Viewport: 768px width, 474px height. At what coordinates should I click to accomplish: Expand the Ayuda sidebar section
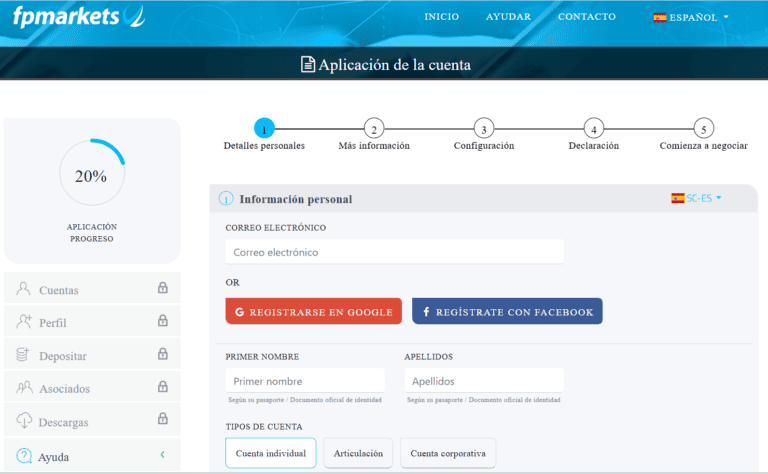coord(162,456)
